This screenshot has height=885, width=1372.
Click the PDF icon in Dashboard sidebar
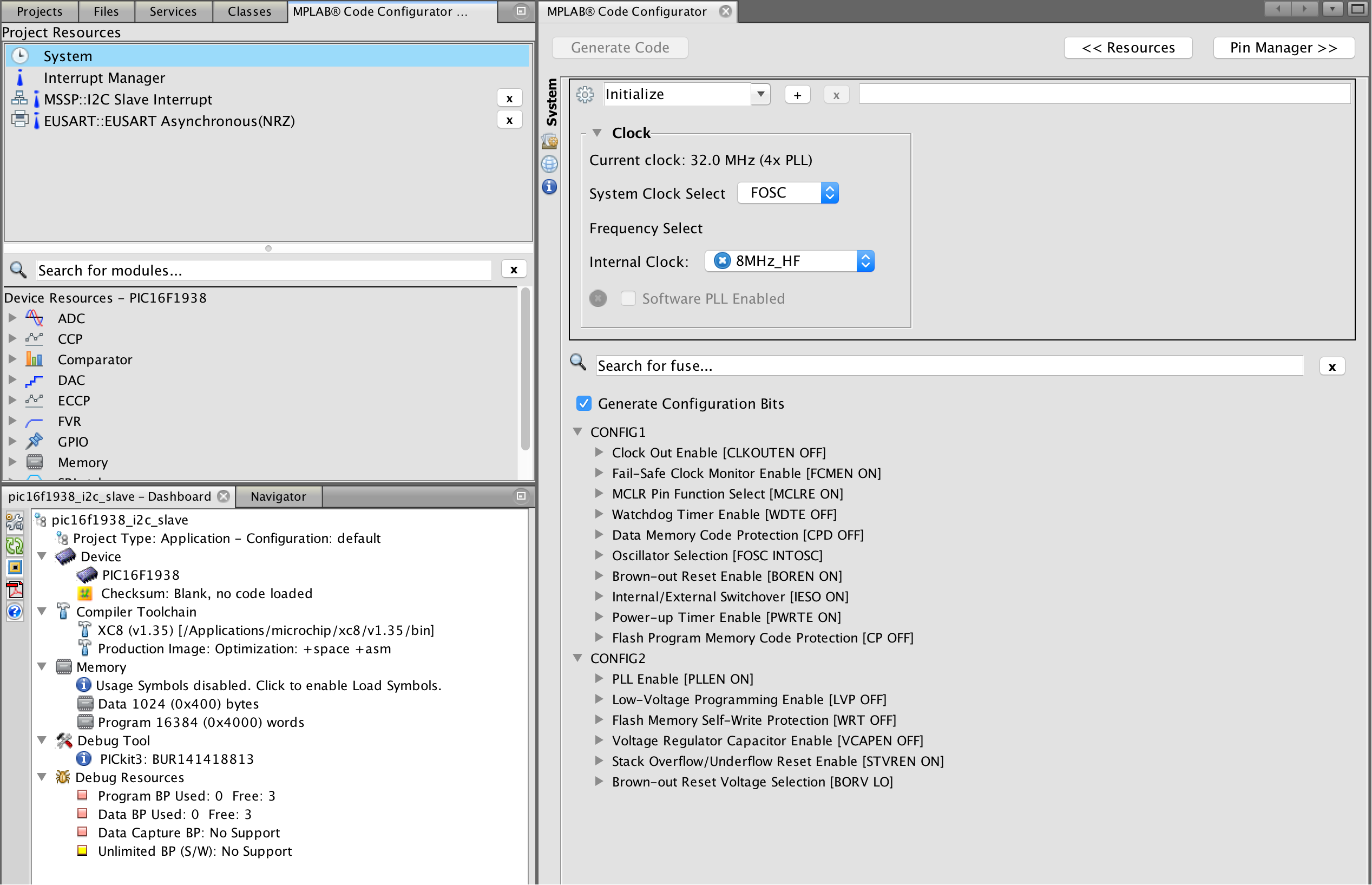[15, 589]
